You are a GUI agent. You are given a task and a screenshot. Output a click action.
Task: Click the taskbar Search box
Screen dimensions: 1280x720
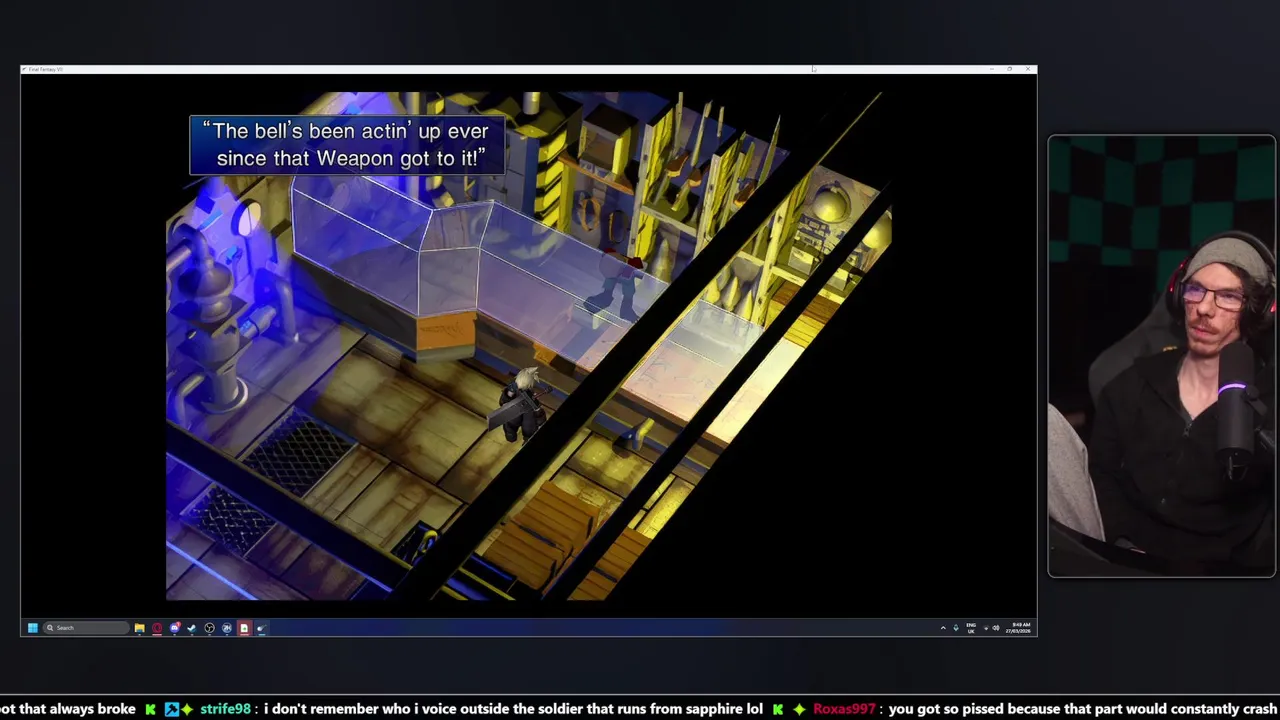pyautogui.click(x=86, y=628)
